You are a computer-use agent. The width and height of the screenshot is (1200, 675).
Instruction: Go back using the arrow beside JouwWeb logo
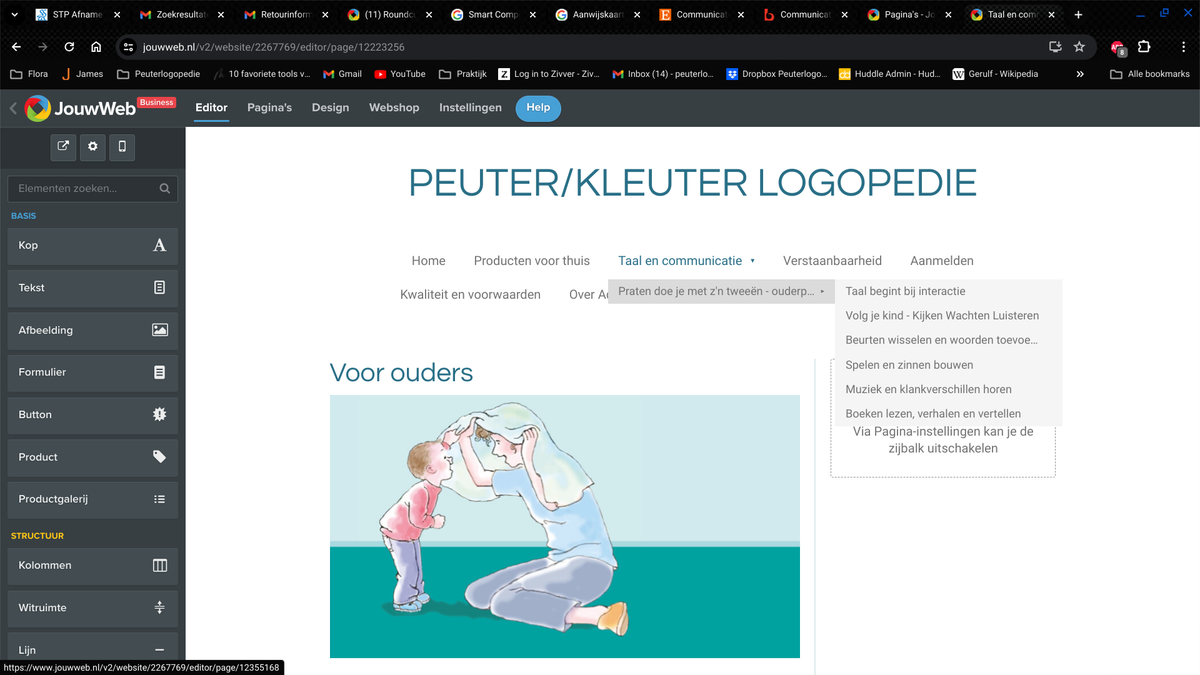pos(13,108)
